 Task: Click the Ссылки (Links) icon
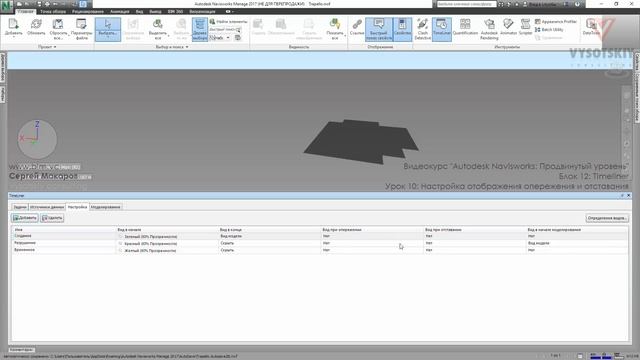pos(357,28)
